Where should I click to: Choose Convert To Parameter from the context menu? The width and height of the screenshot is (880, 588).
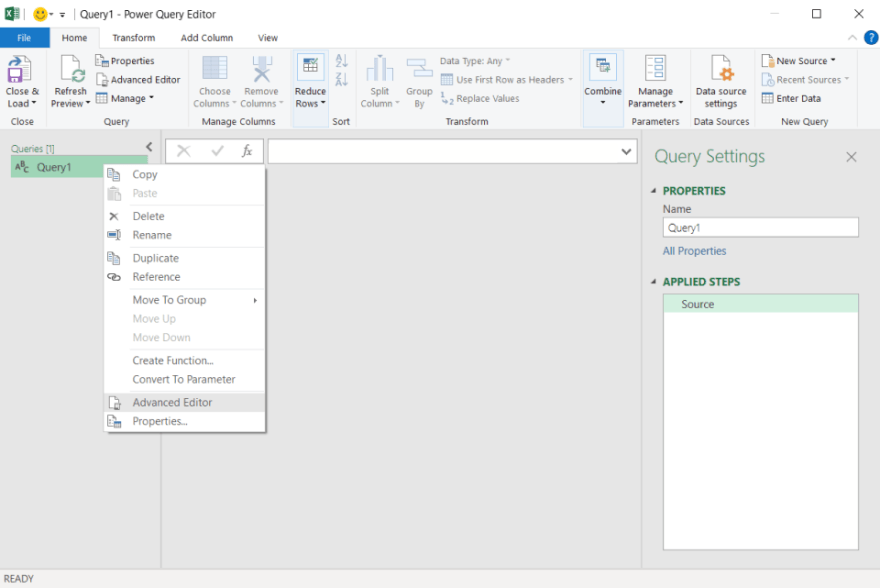(184, 379)
